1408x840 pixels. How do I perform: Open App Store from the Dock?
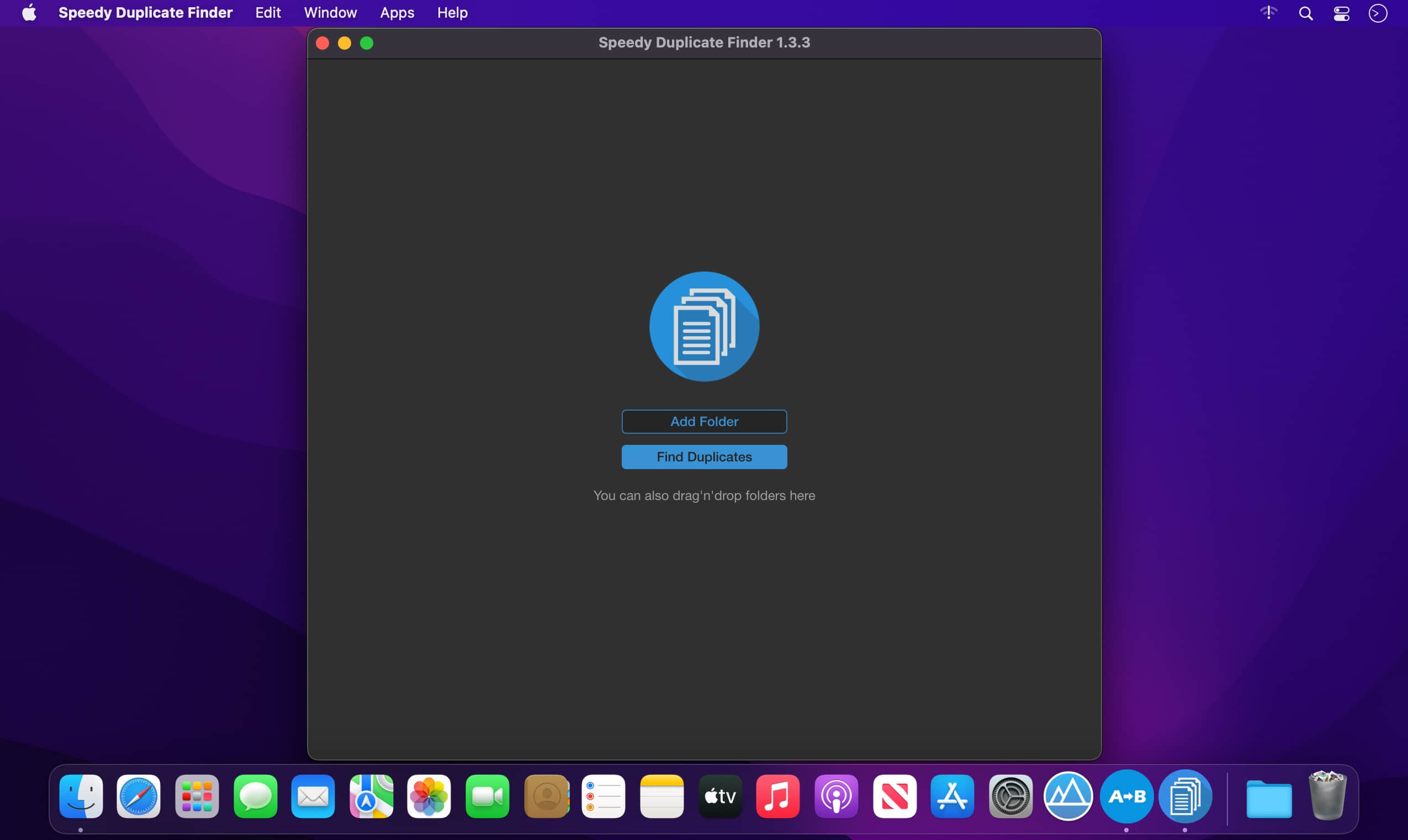pyautogui.click(x=952, y=796)
